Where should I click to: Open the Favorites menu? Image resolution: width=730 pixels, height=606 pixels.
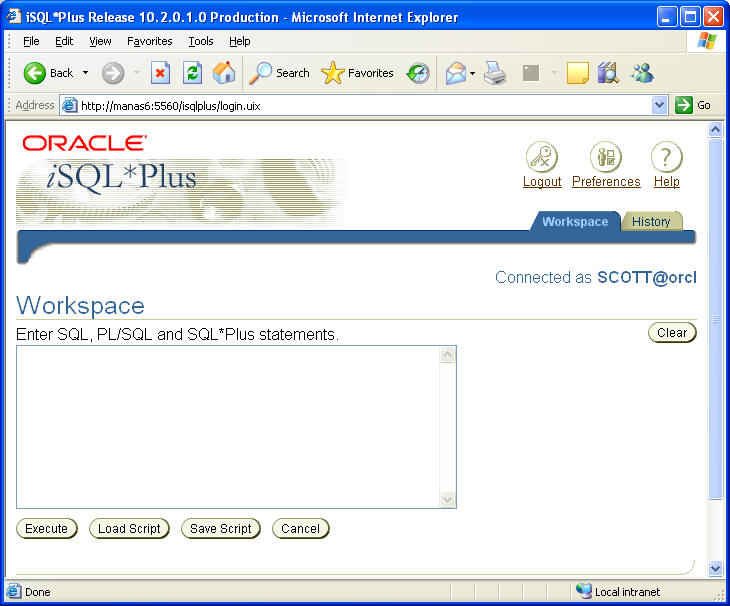tap(149, 41)
